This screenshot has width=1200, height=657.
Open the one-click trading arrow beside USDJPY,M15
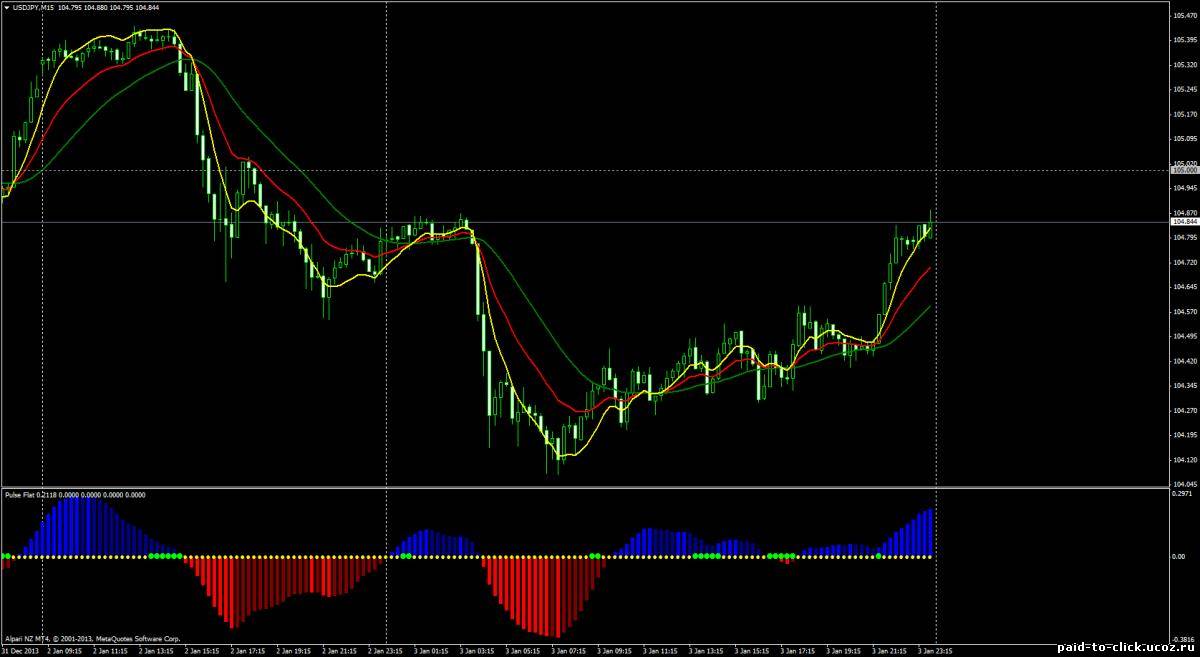pyautogui.click(x=6, y=8)
